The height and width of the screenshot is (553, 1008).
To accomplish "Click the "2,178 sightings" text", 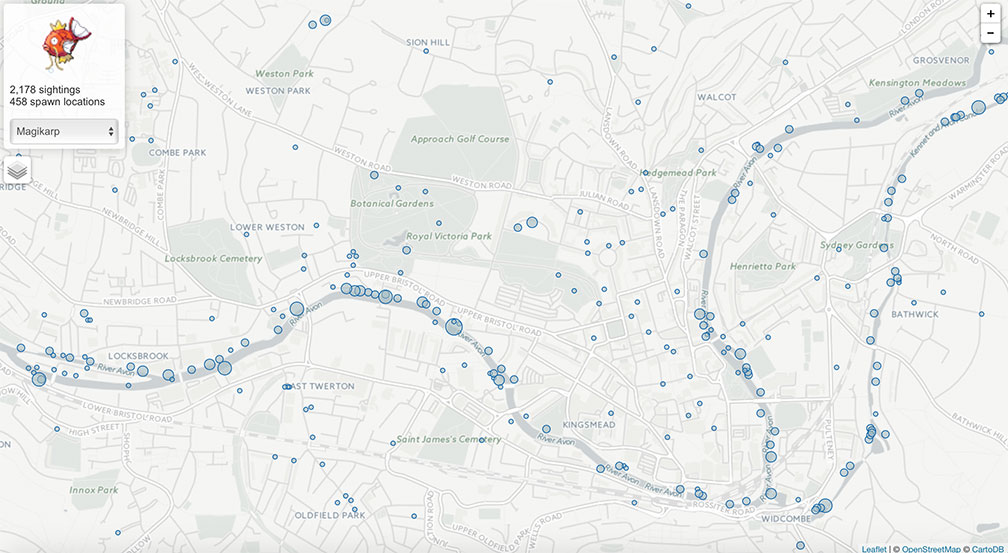I will 45,90.
